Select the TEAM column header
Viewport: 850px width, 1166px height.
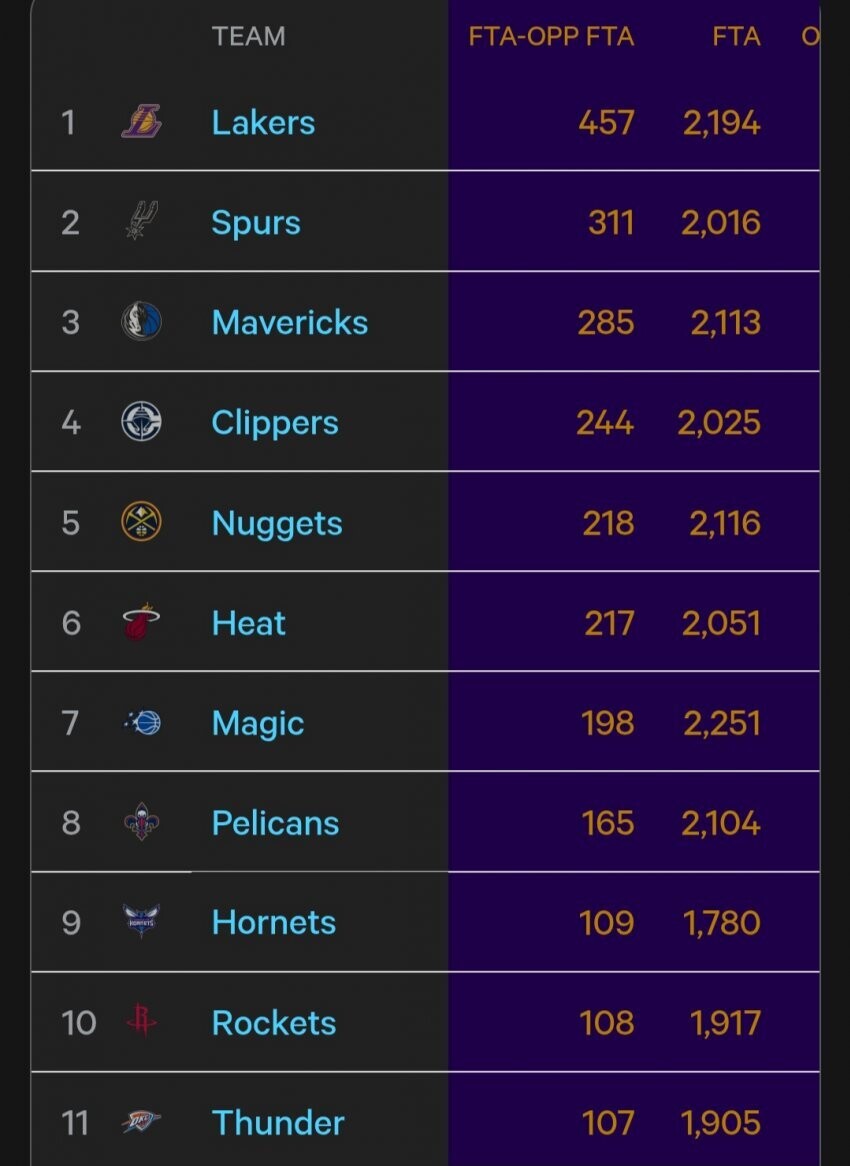248,36
